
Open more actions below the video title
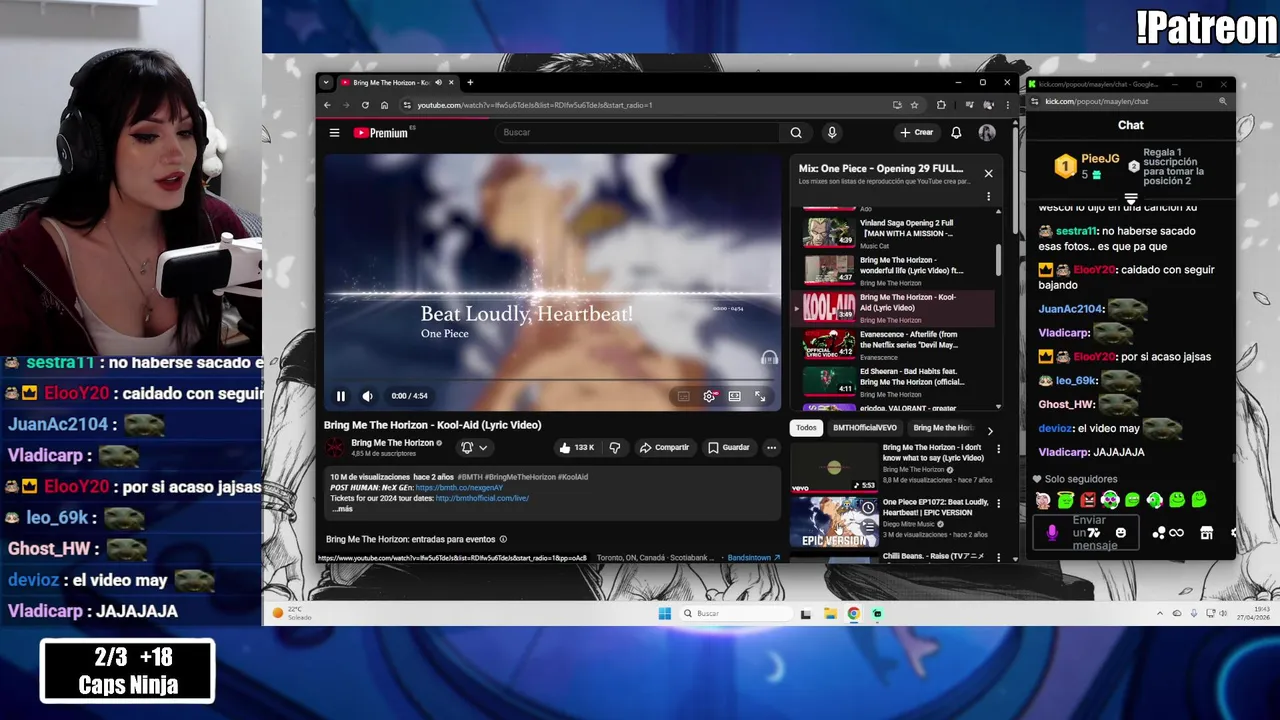click(x=771, y=447)
